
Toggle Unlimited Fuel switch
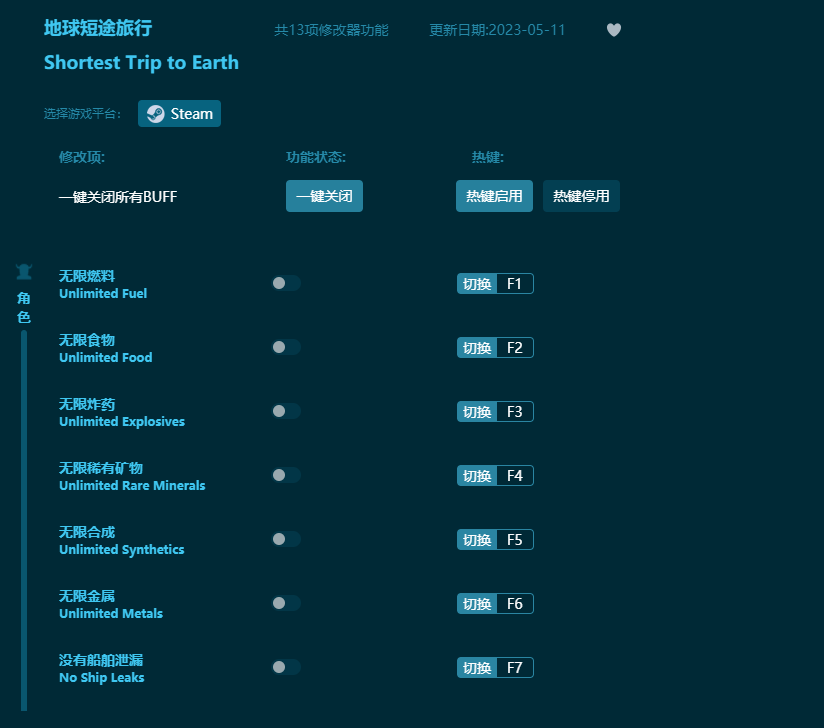point(286,283)
